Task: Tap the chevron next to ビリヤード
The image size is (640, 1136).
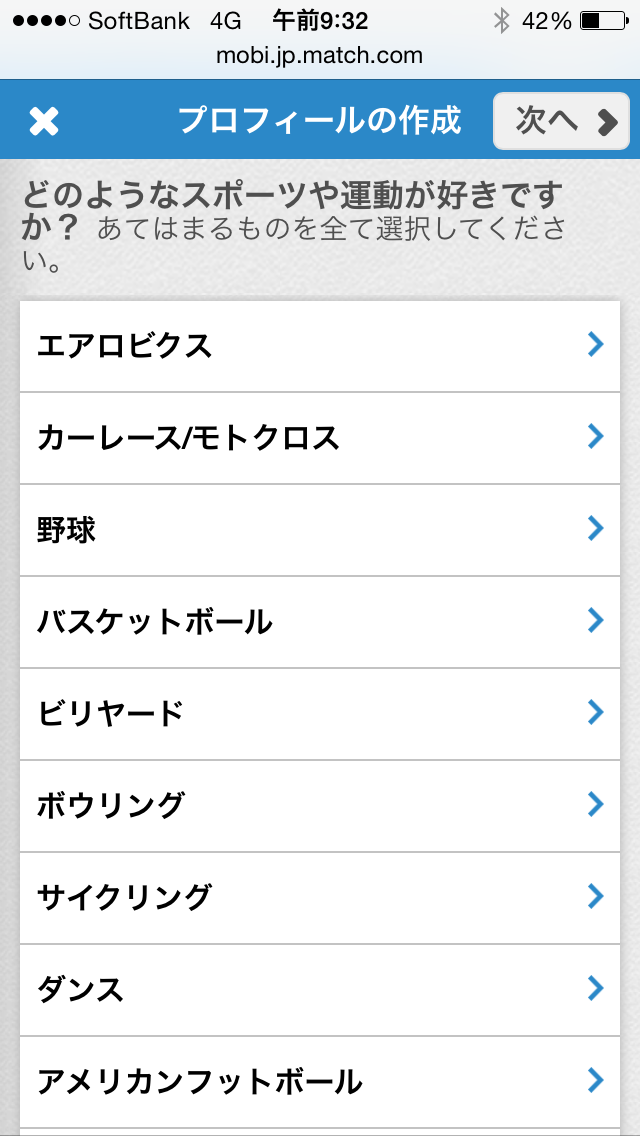Action: tap(596, 713)
